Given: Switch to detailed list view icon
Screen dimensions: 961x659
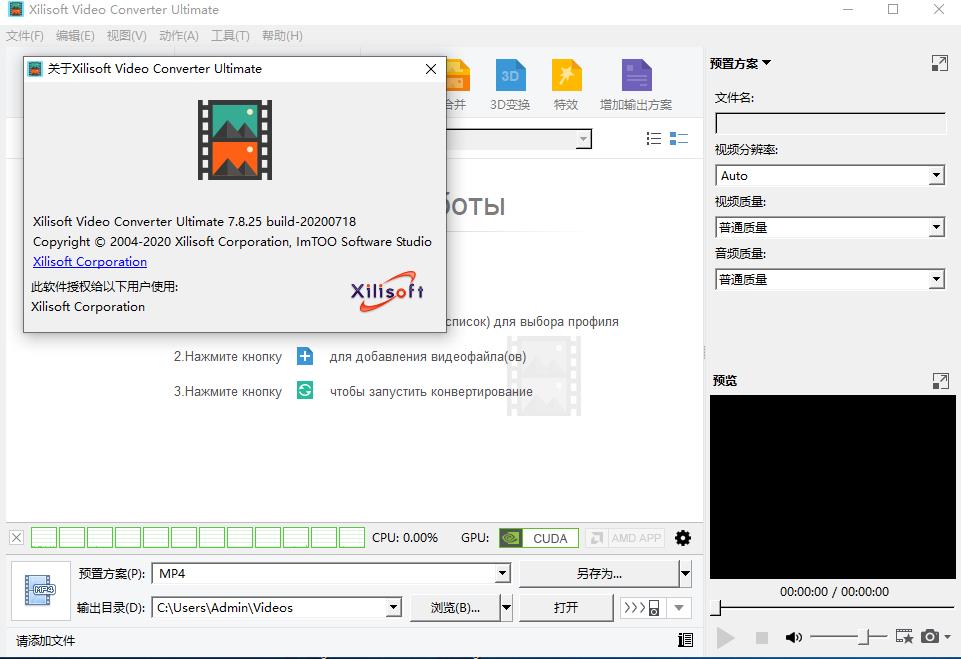Looking at the screenshot, I should click(678, 139).
